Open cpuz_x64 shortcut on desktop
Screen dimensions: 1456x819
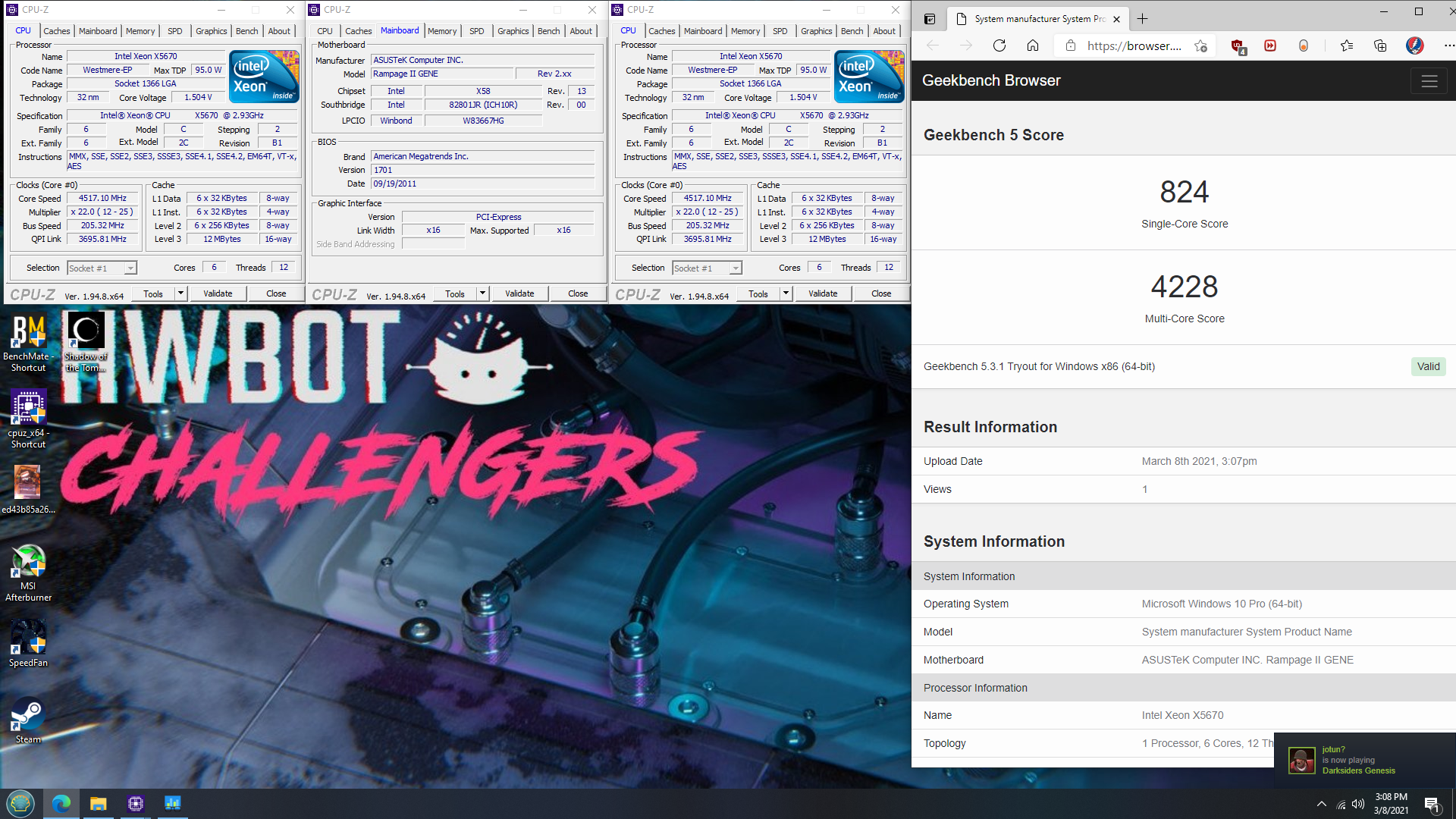(28, 419)
